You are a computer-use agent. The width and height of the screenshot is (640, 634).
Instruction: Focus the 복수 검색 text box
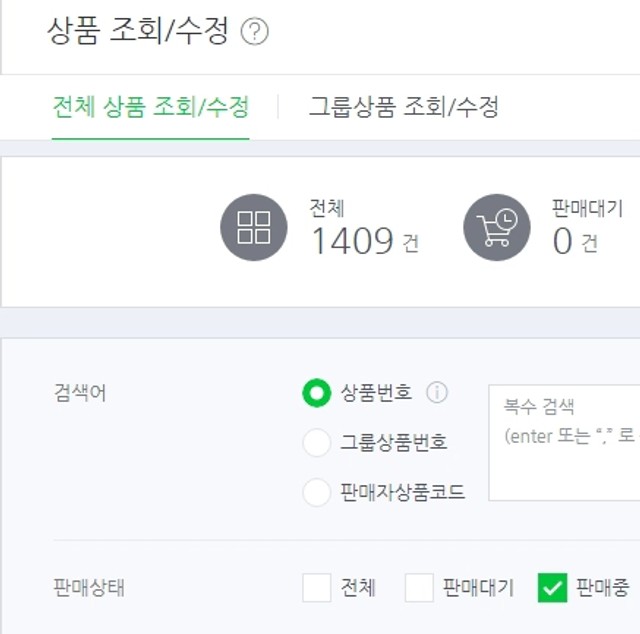(564, 443)
